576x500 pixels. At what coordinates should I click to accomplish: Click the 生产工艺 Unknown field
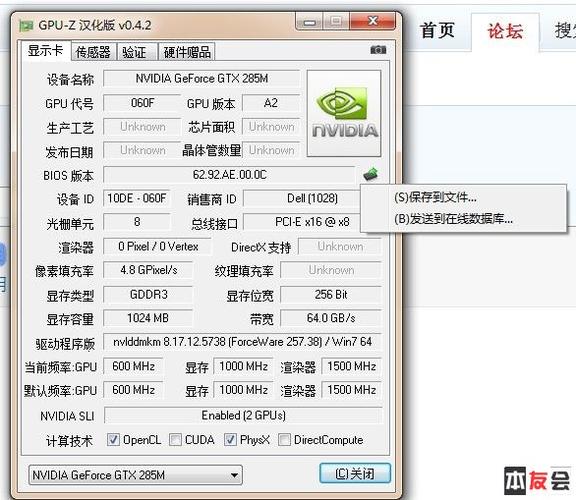coord(142,127)
